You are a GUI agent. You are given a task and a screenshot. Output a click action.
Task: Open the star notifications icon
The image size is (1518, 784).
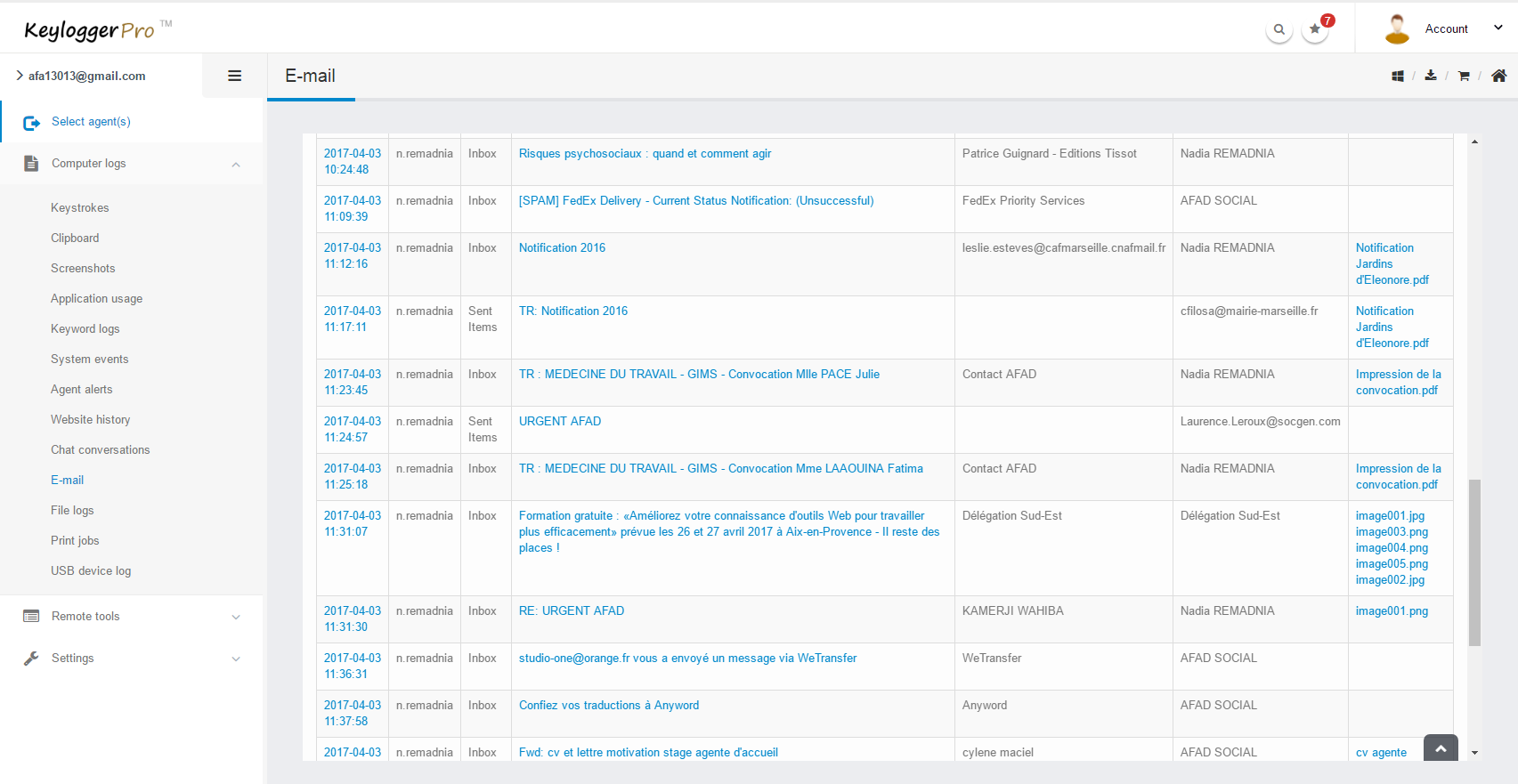tap(1315, 29)
